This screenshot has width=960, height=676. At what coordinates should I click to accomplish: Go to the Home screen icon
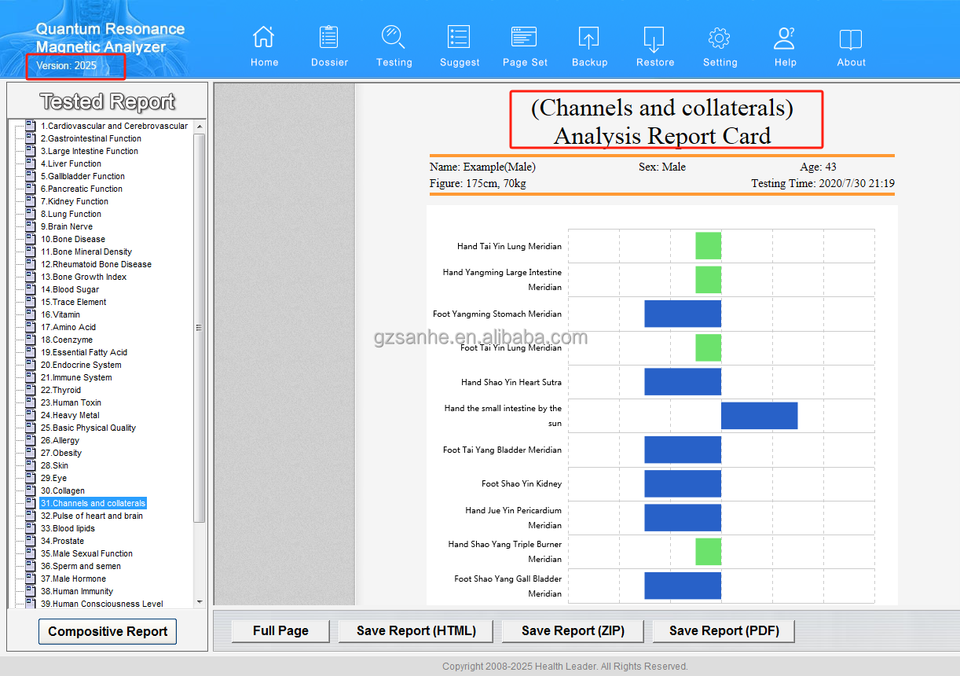click(x=264, y=39)
